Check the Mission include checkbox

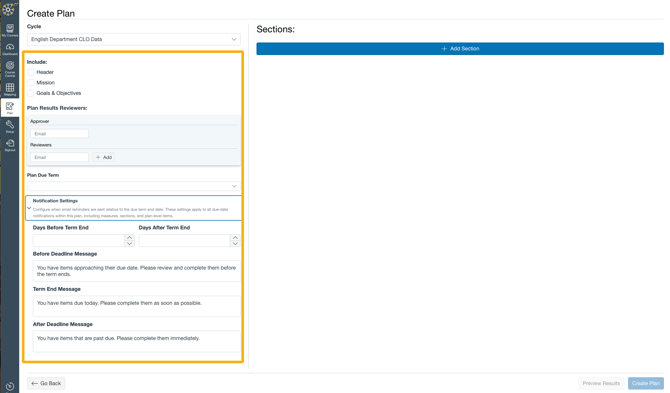coord(31,82)
